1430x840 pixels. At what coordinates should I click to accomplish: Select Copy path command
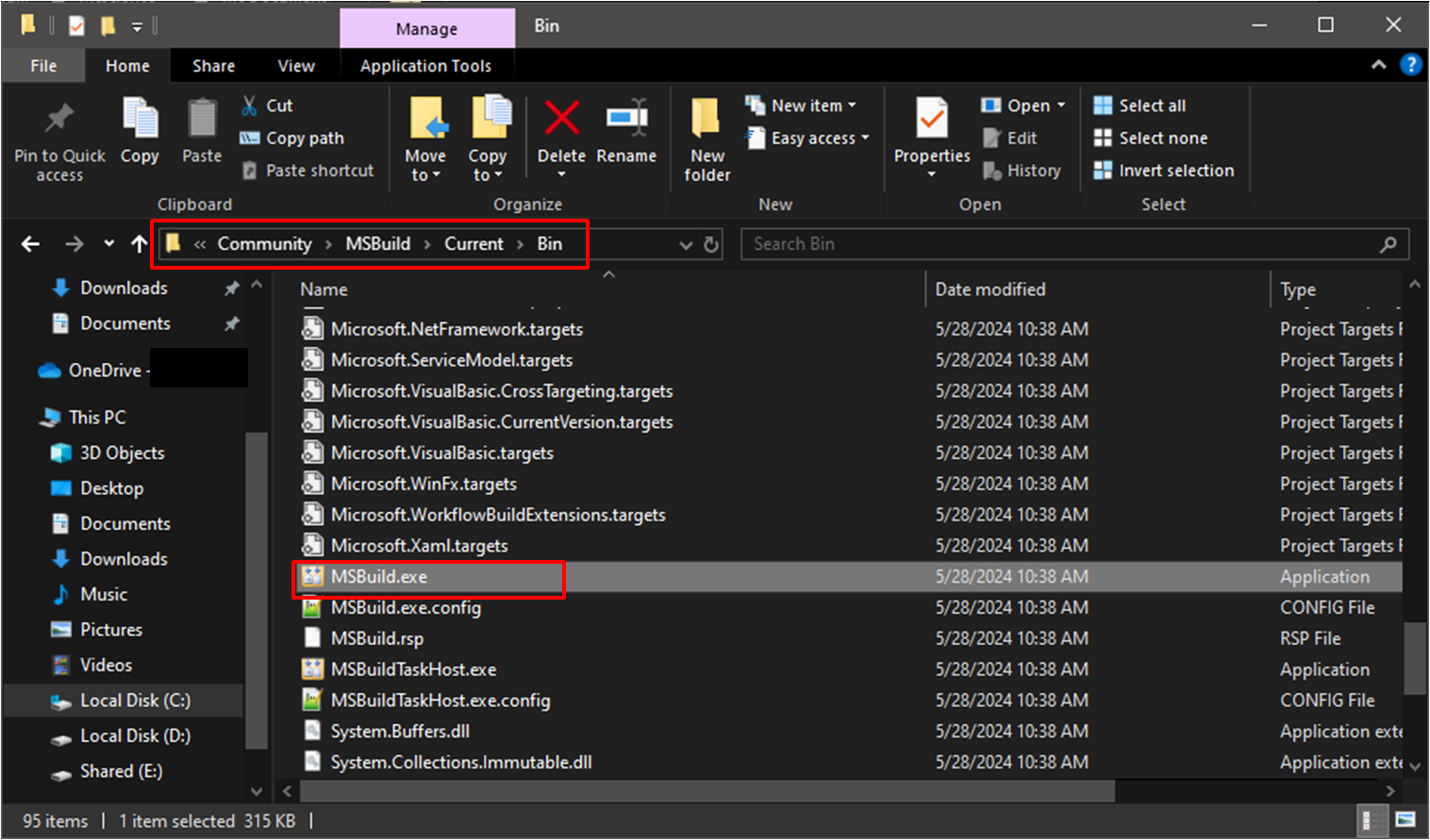tap(292, 138)
